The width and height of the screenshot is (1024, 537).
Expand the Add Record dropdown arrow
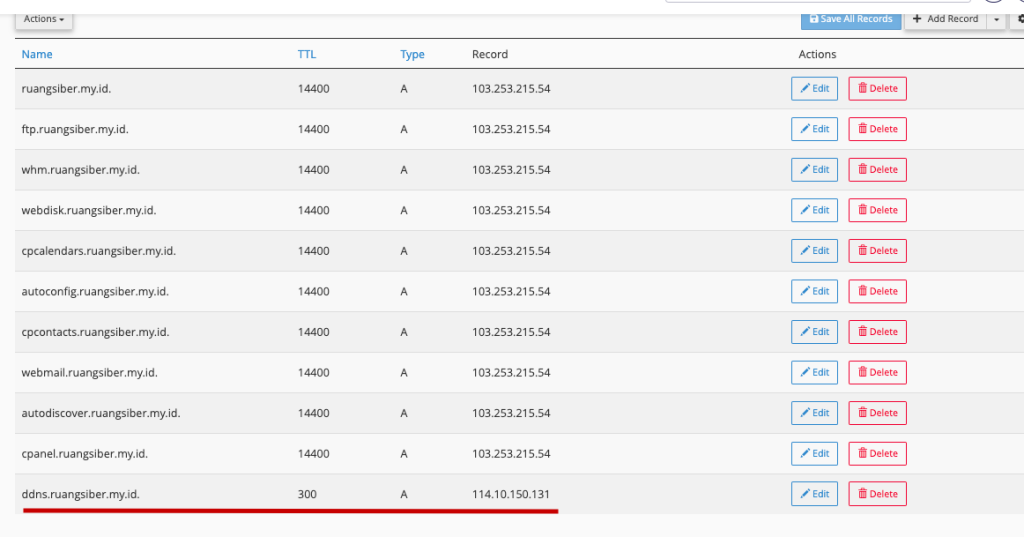click(996, 18)
